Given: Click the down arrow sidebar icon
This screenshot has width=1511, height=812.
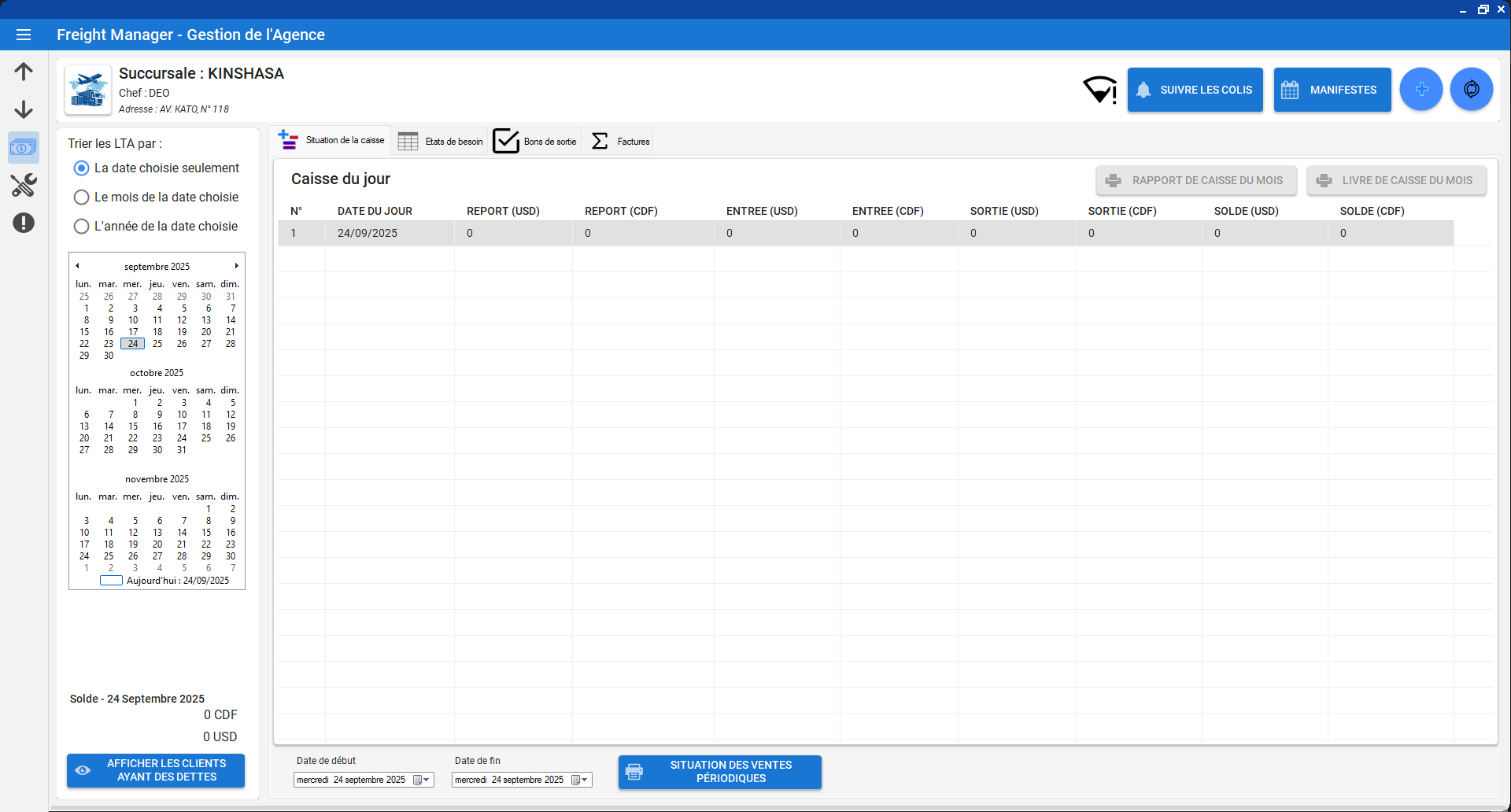Looking at the screenshot, I should point(24,109).
